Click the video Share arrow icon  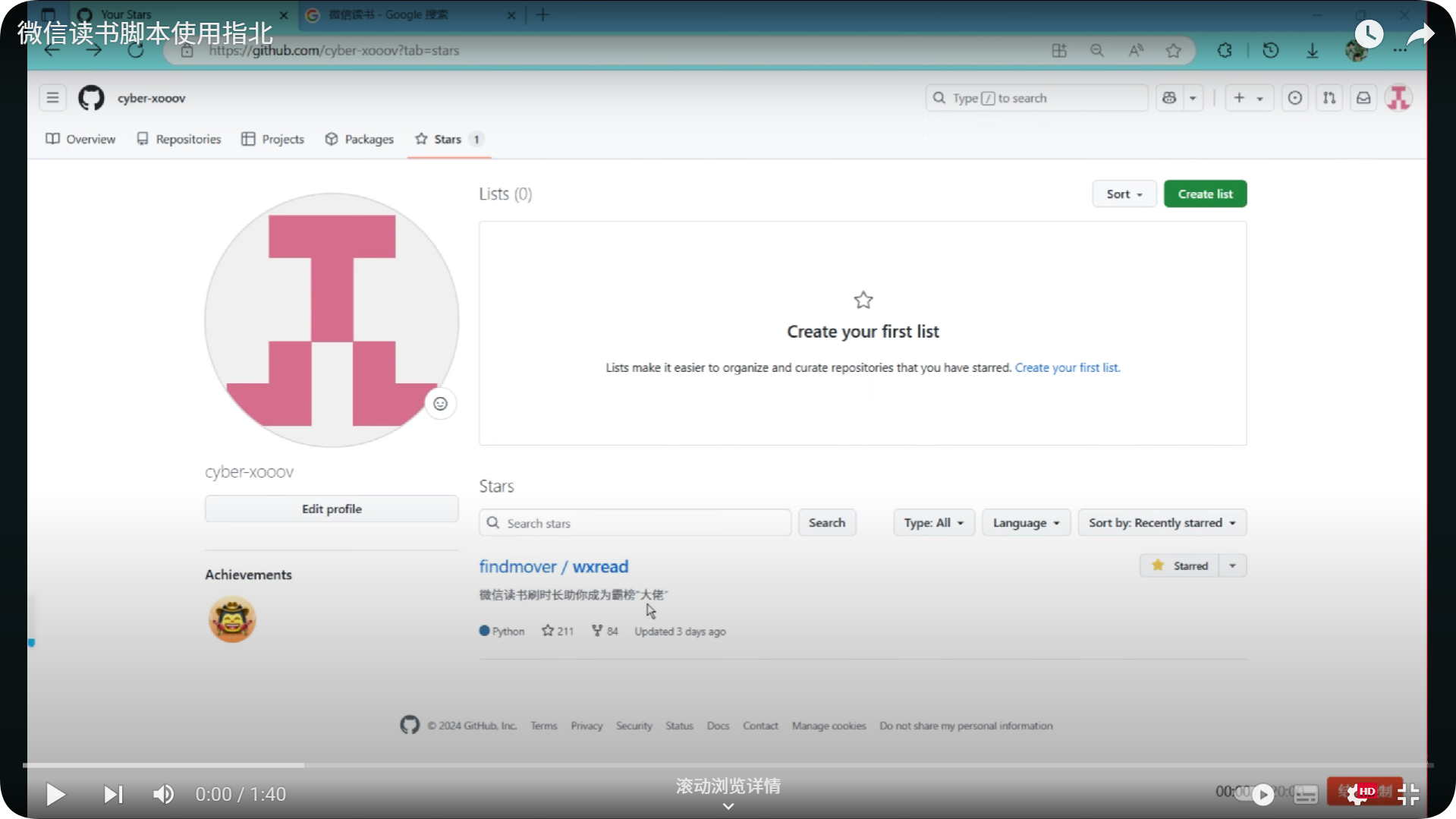[x=1420, y=34]
